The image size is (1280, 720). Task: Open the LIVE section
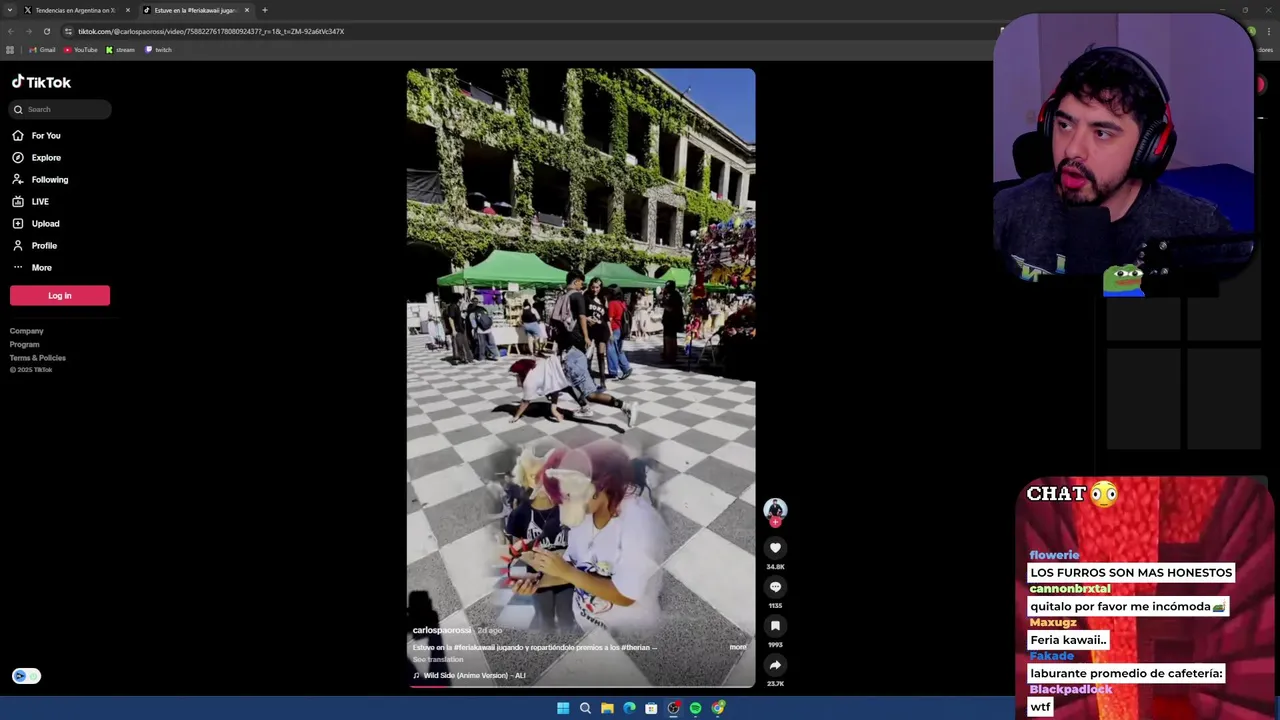31,201
